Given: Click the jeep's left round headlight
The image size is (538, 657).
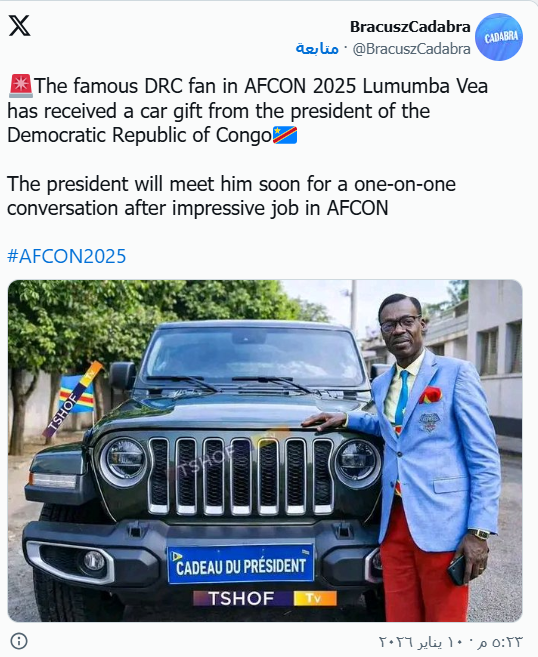Looking at the screenshot, I should [x=124, y=459].
